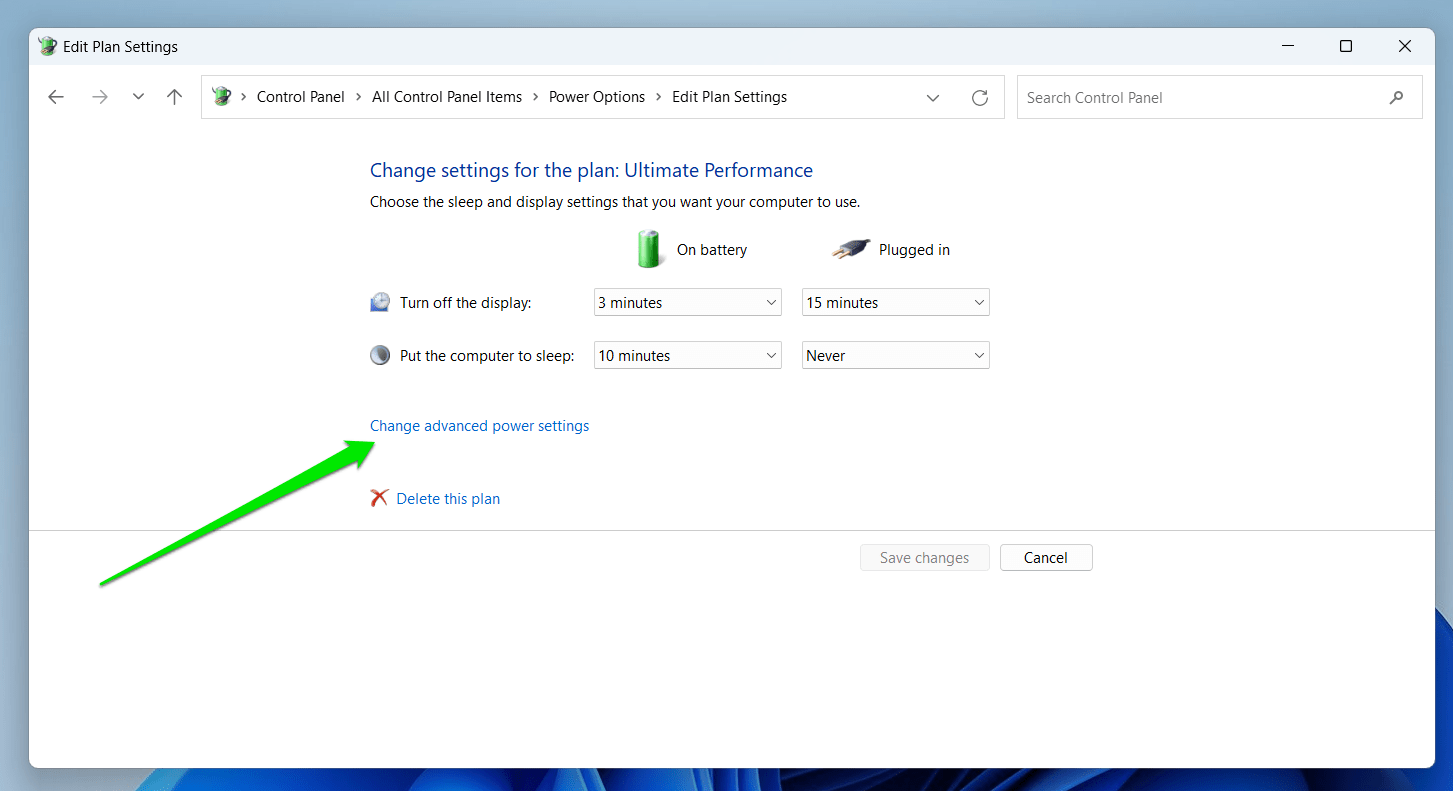The width and height of the screenshot is (1453, 791).
Task: Expand chevron after Control Panel breadcrumb
Action: point(359,97)
